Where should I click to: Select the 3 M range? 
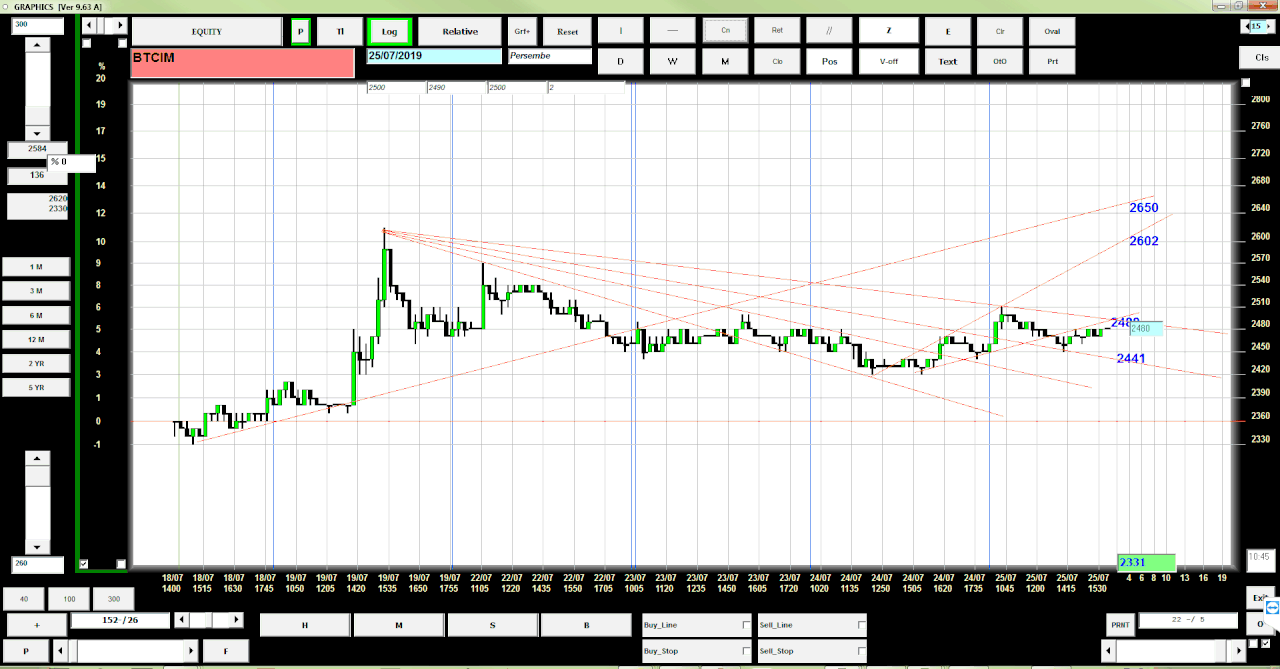pyautogui.click(x=36, y=291)
